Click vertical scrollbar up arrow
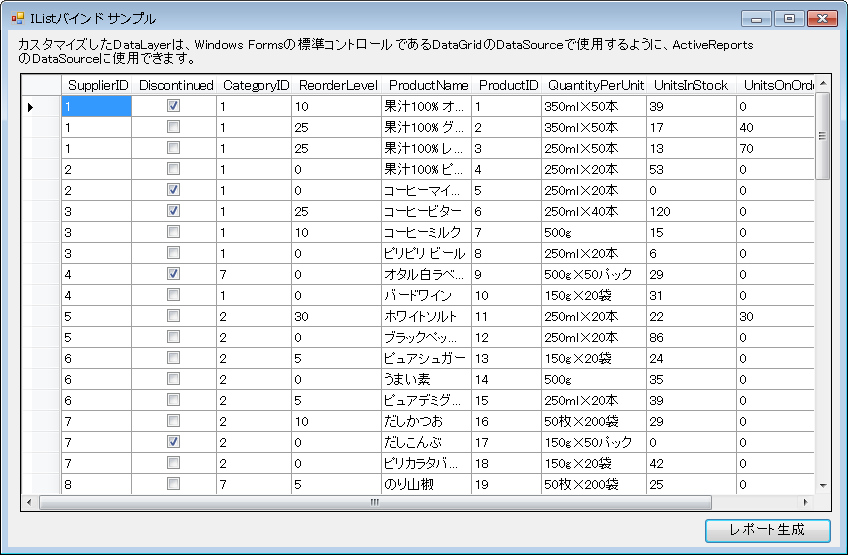 click(x=823, y=83)
